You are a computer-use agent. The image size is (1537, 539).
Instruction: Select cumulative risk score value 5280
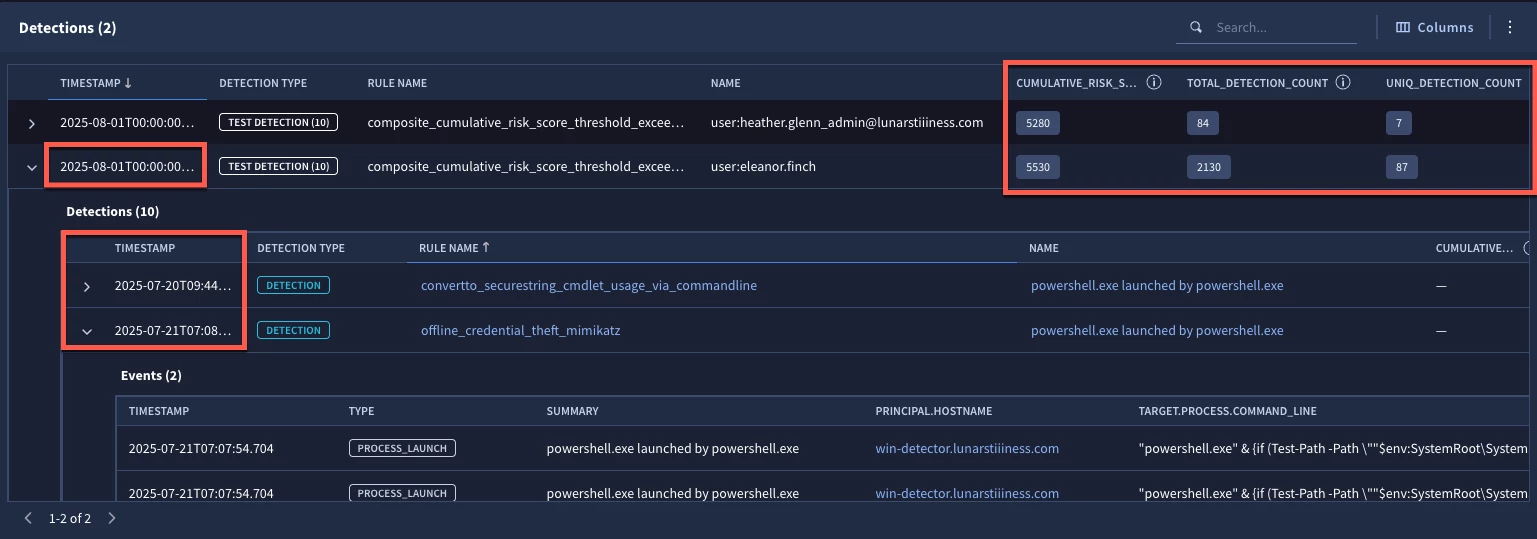pos(1037,124)
